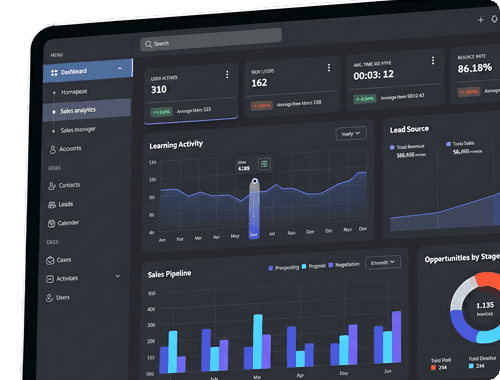This screenshot has width=500, height=380.
Task: Click the green percentage badge on Avg Time card
Action: (365, 99)
